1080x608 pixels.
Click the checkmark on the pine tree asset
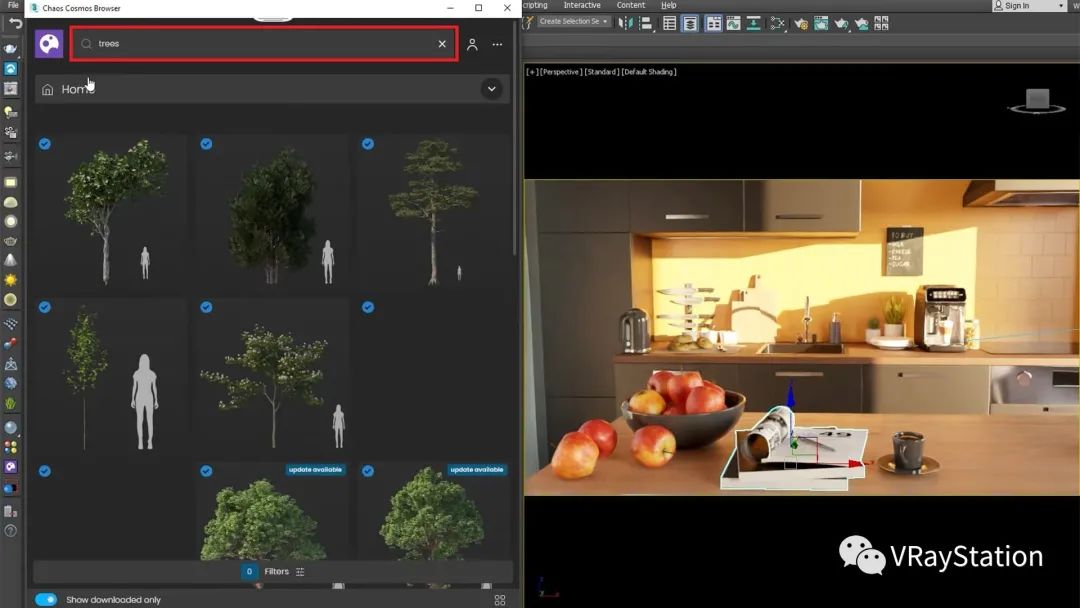click(x=368, y=144)
